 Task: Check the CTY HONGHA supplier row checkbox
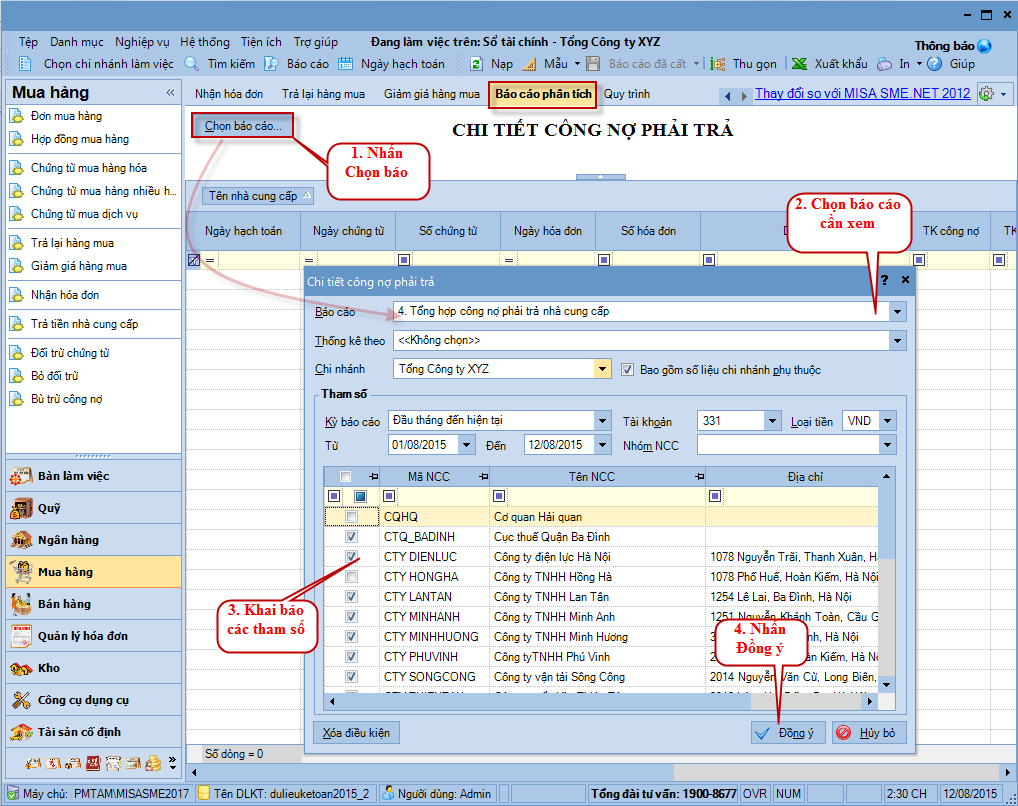[351, 577]
